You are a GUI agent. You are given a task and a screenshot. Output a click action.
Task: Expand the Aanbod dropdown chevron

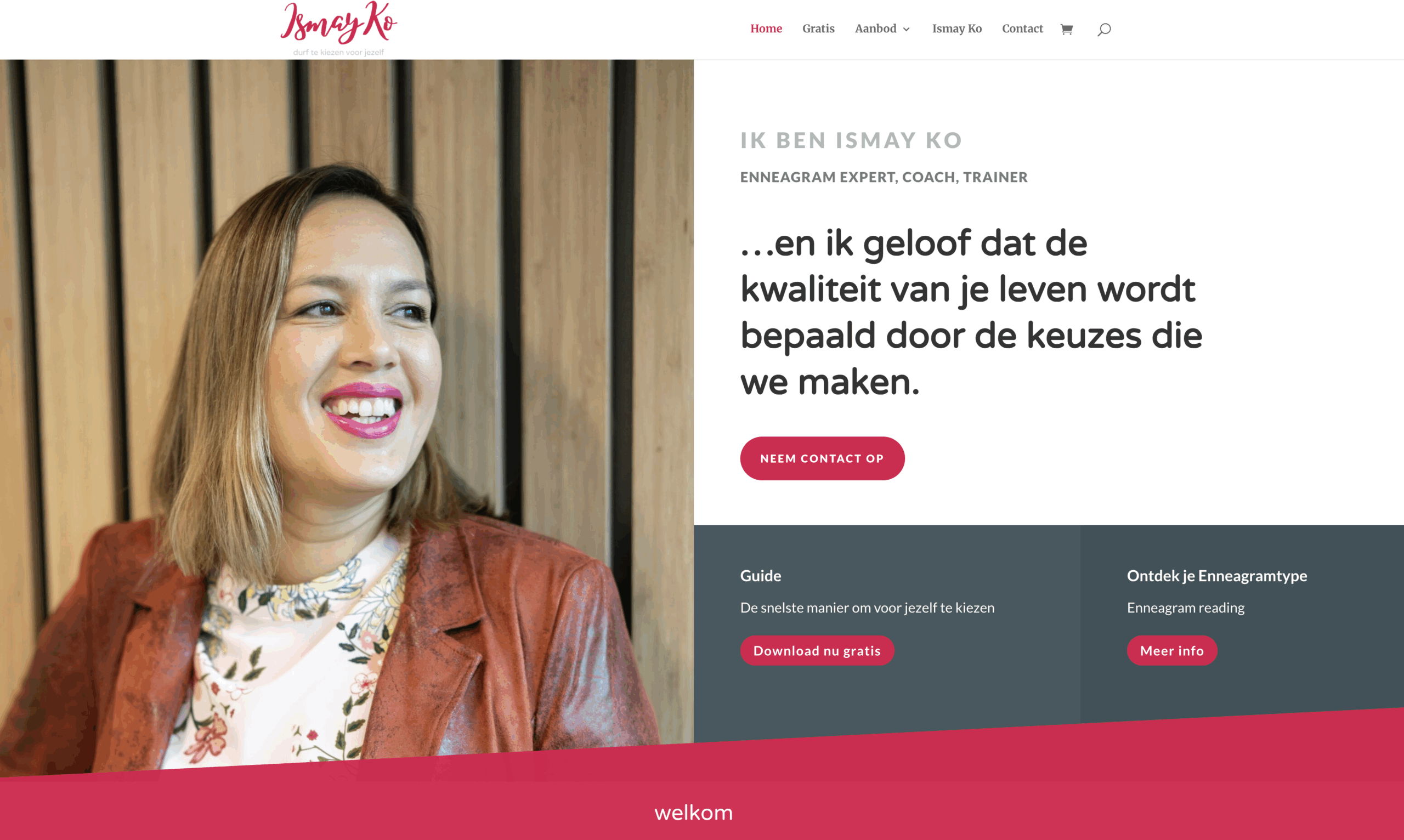click(x=907, y=30)
